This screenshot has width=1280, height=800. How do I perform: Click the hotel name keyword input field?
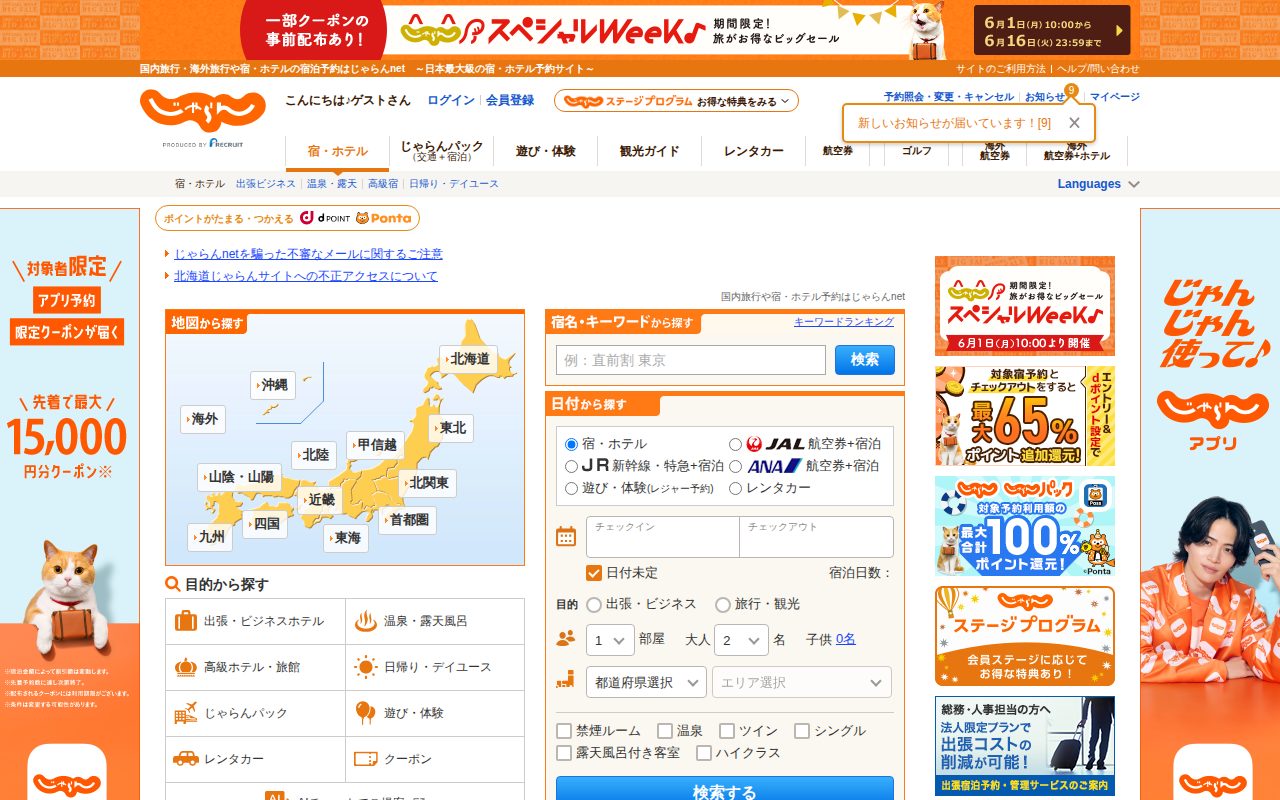click(x=691, y=360)
